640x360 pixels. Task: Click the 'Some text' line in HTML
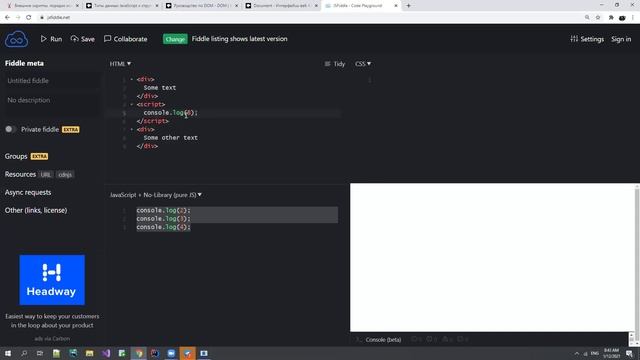[160, 88]
